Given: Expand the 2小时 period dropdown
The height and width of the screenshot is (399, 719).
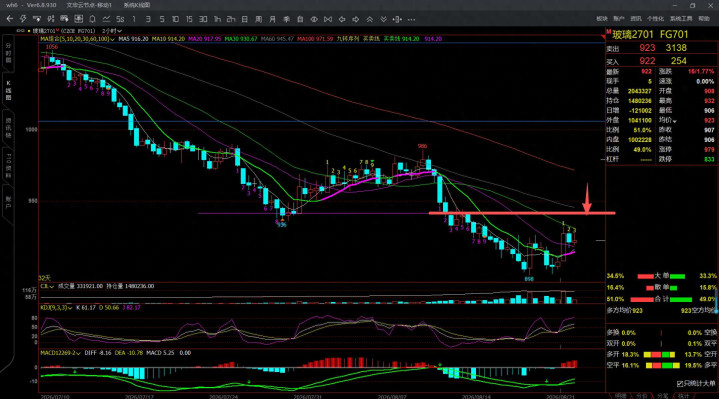Looking at the screenshot, I should click(x=111, y=31).
